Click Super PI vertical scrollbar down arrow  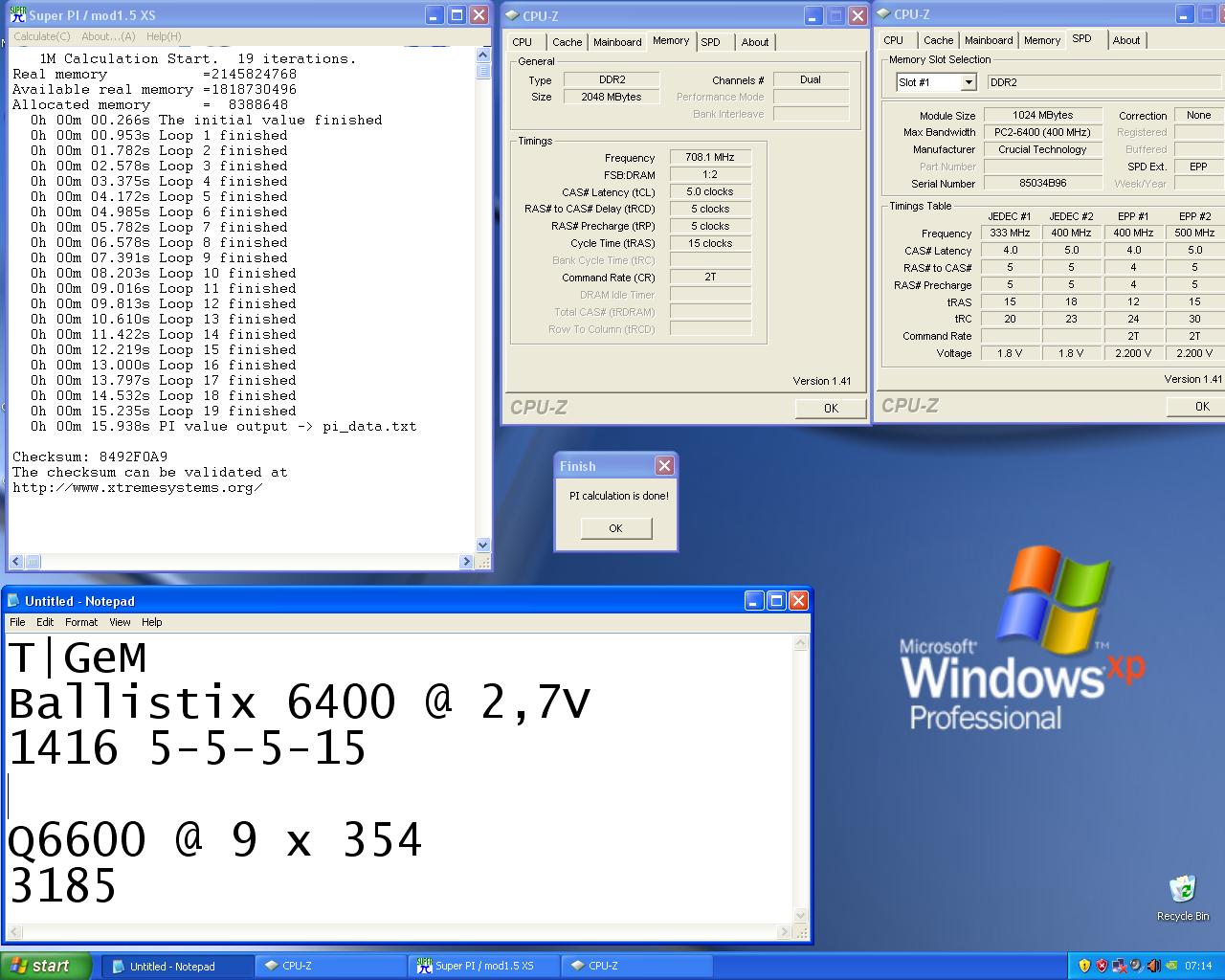[x=483, y=545]
